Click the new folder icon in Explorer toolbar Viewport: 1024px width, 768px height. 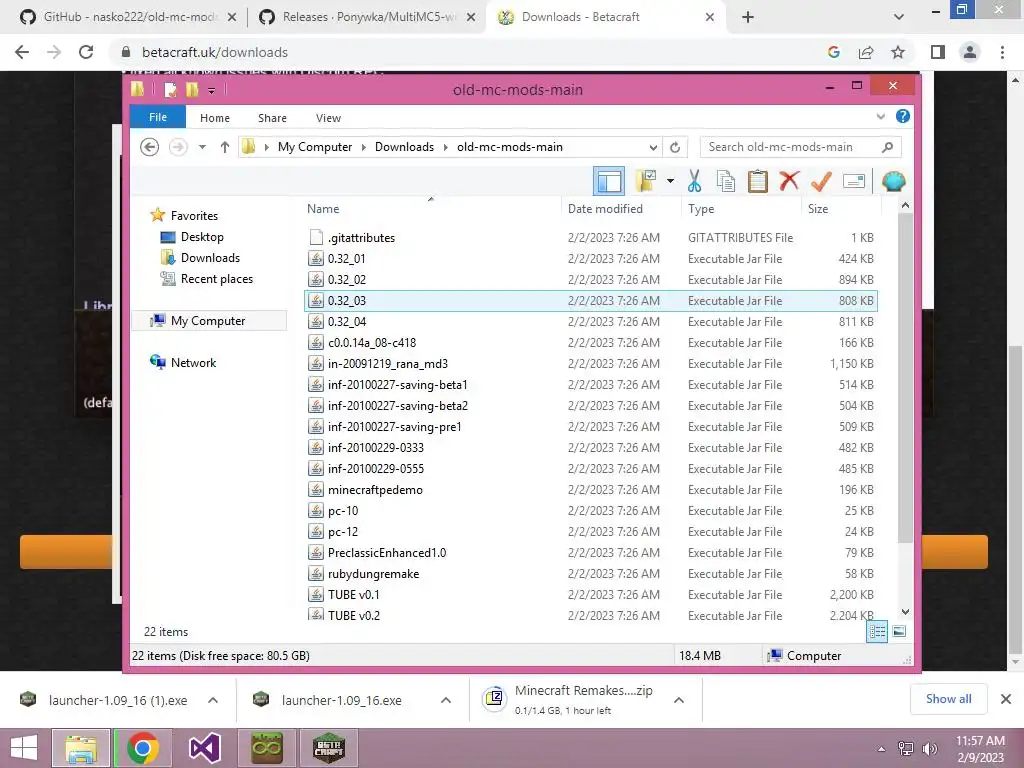[x=646, y=181]
